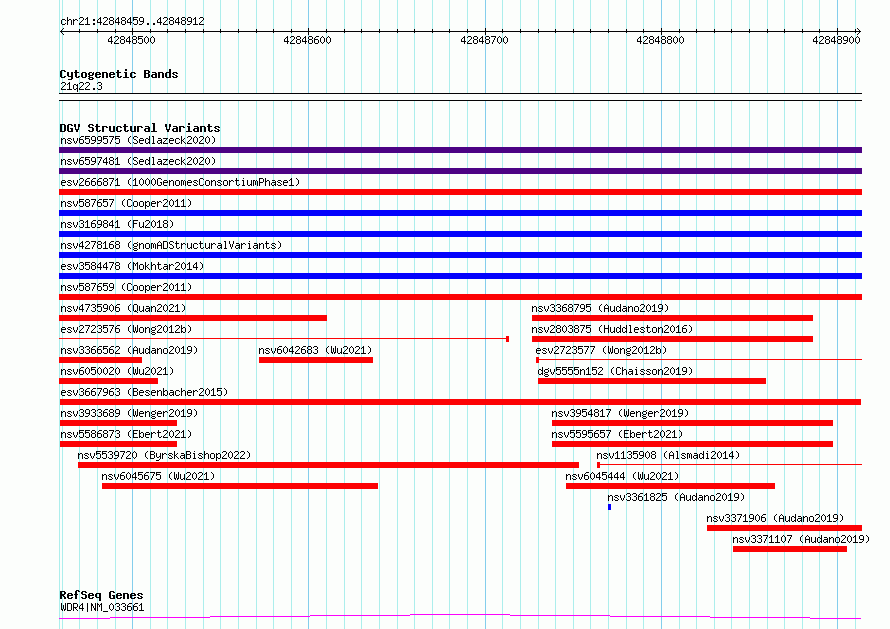Screen dimensions: 890x629
Task: Click the nsv6597481 (Sedlazeck2020) variant label
Action: pos(138,161)
